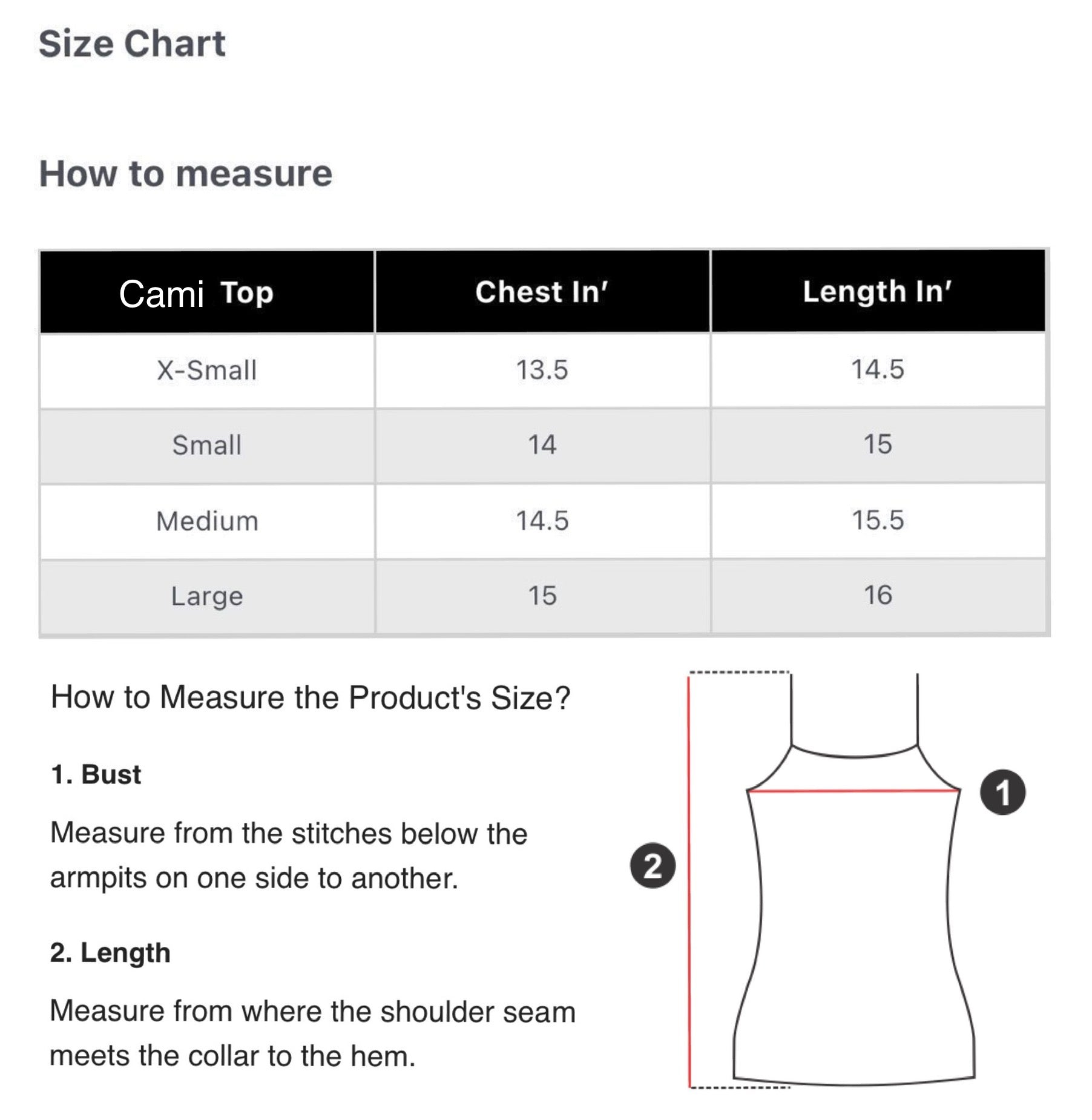Click the "1. Bust" instruction heading
The width and height of the screenshot is (1092, 1120).
(96, 774)
